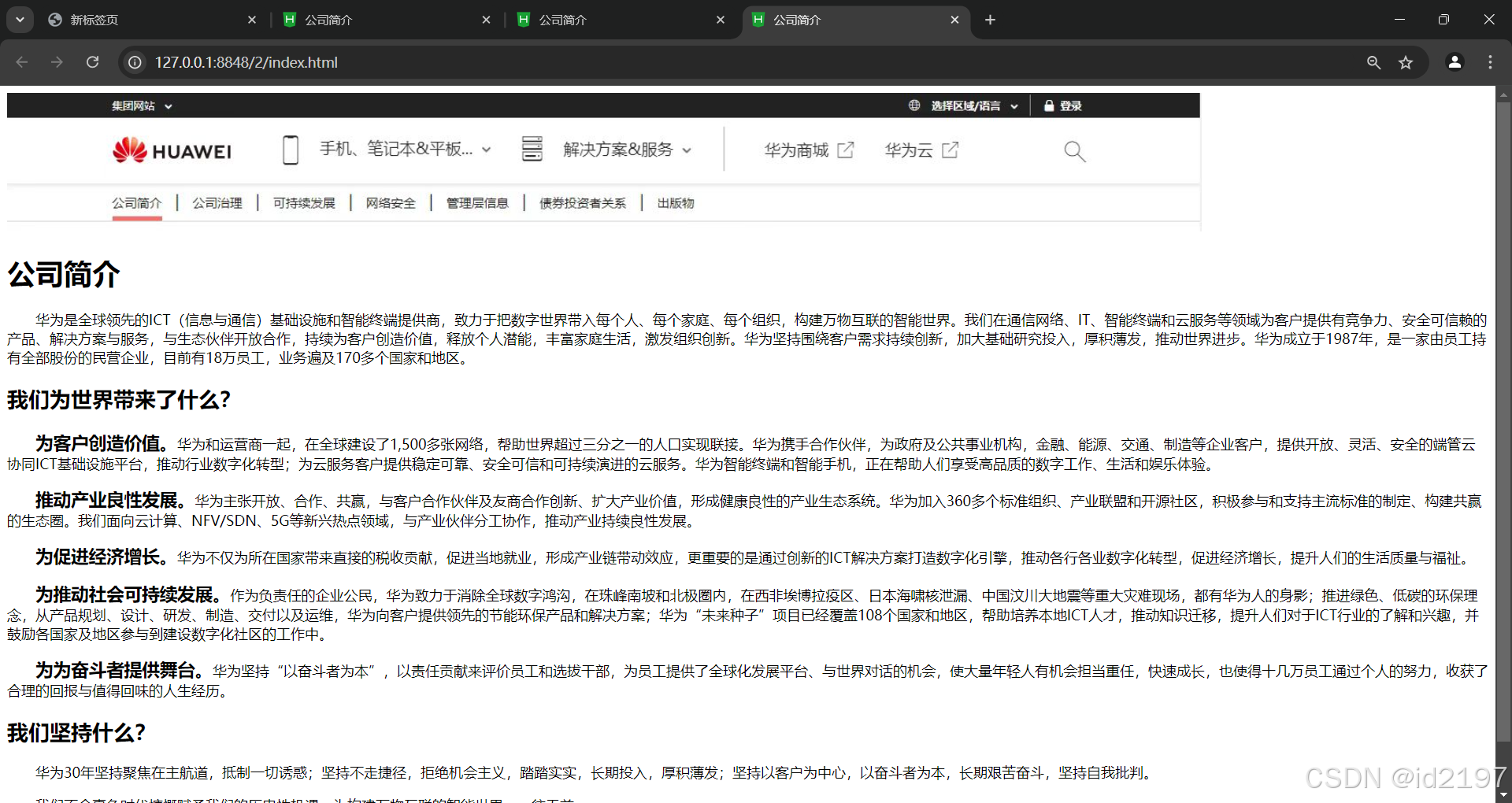
Task: Click the Huawei logo
Action: click(x=172, y=150)
